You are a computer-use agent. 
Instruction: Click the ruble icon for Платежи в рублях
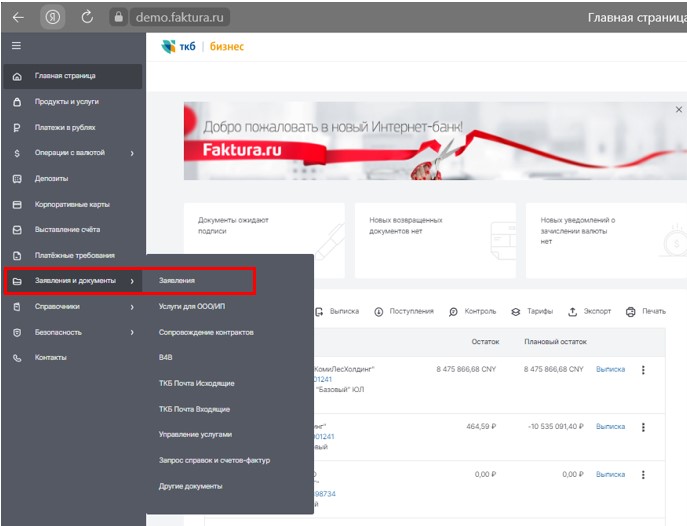click(x=17, y=128)
